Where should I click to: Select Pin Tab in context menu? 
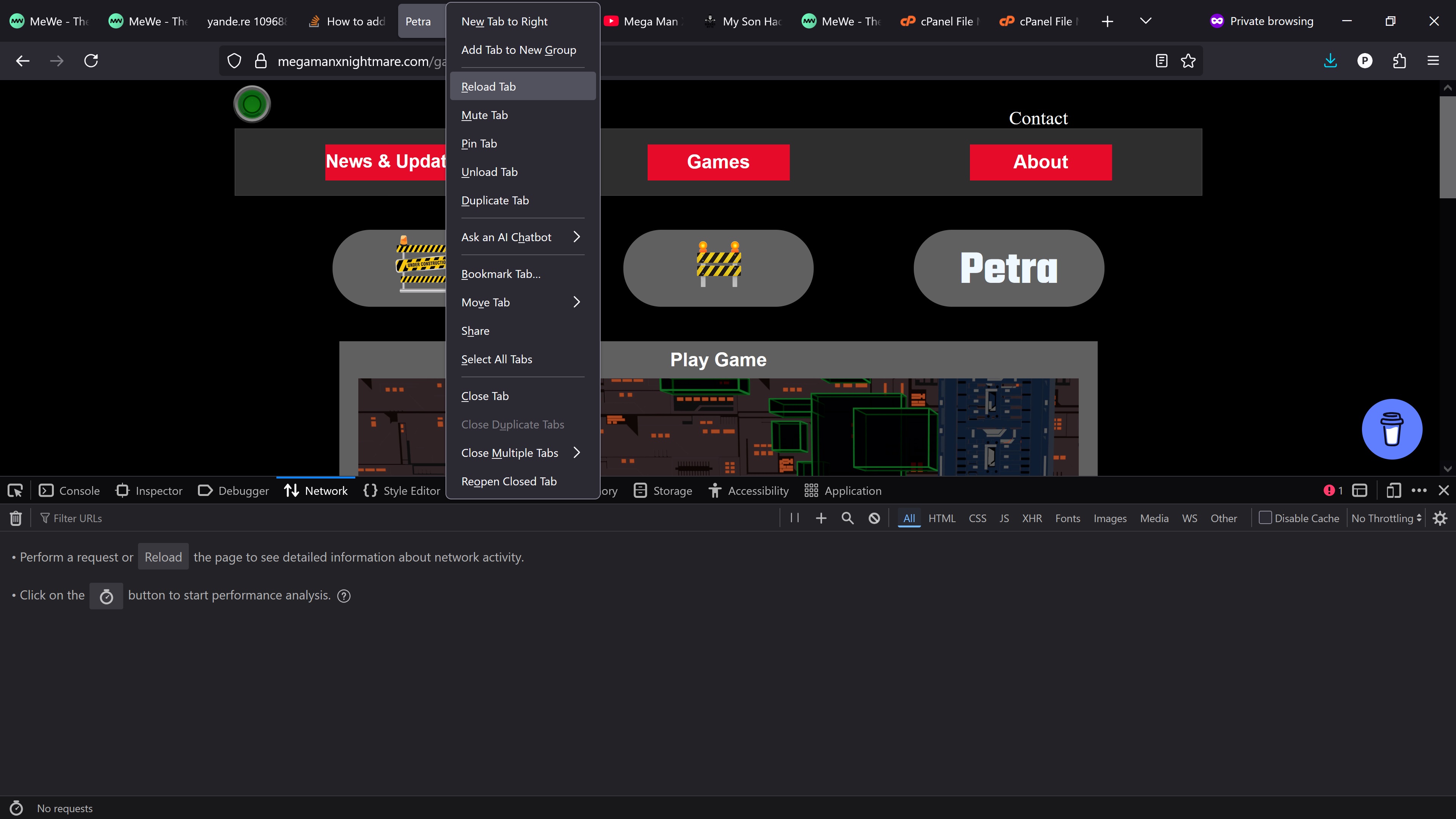[x=522, y=144]
